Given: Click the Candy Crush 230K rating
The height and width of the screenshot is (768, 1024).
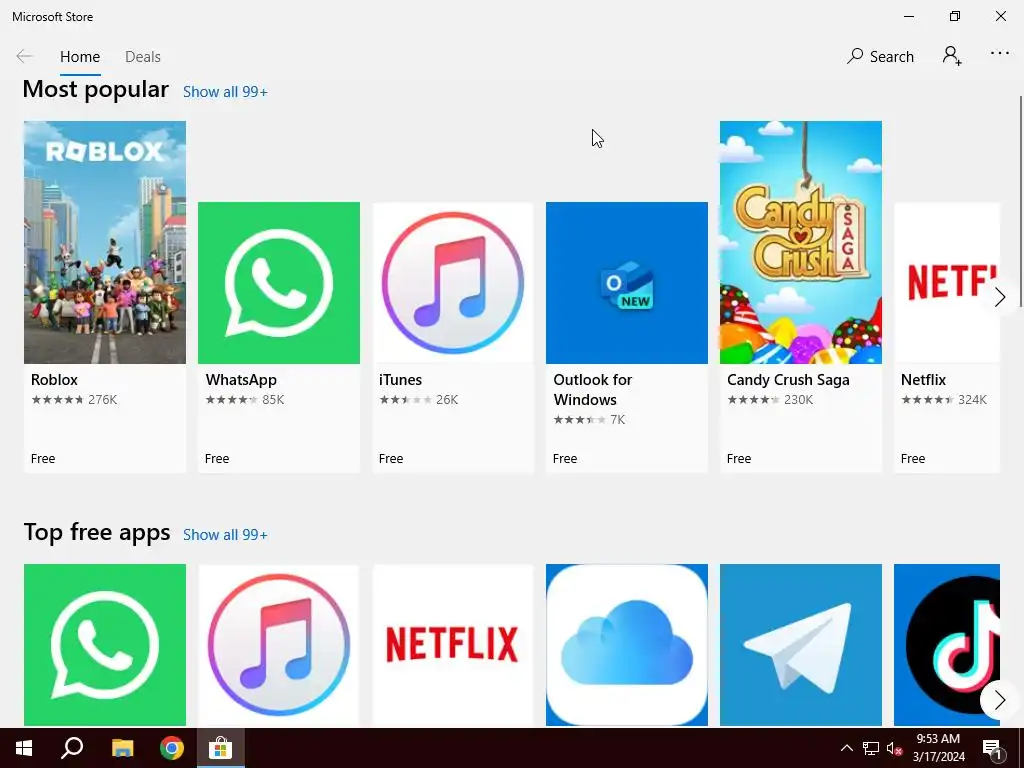Looking at the screenshot, I should coord(770,400).
